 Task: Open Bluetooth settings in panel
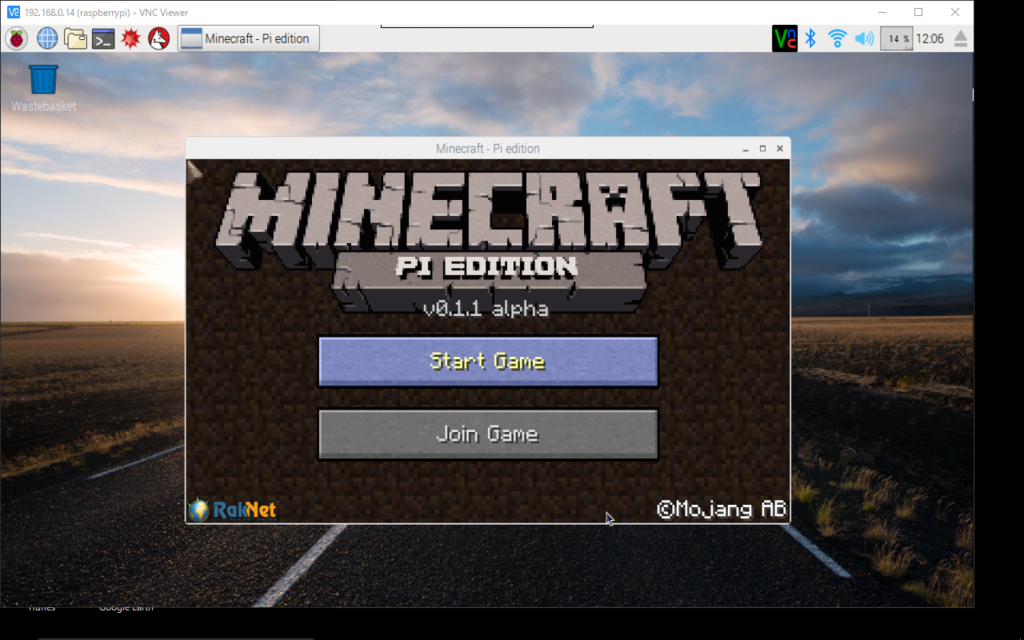810,39
